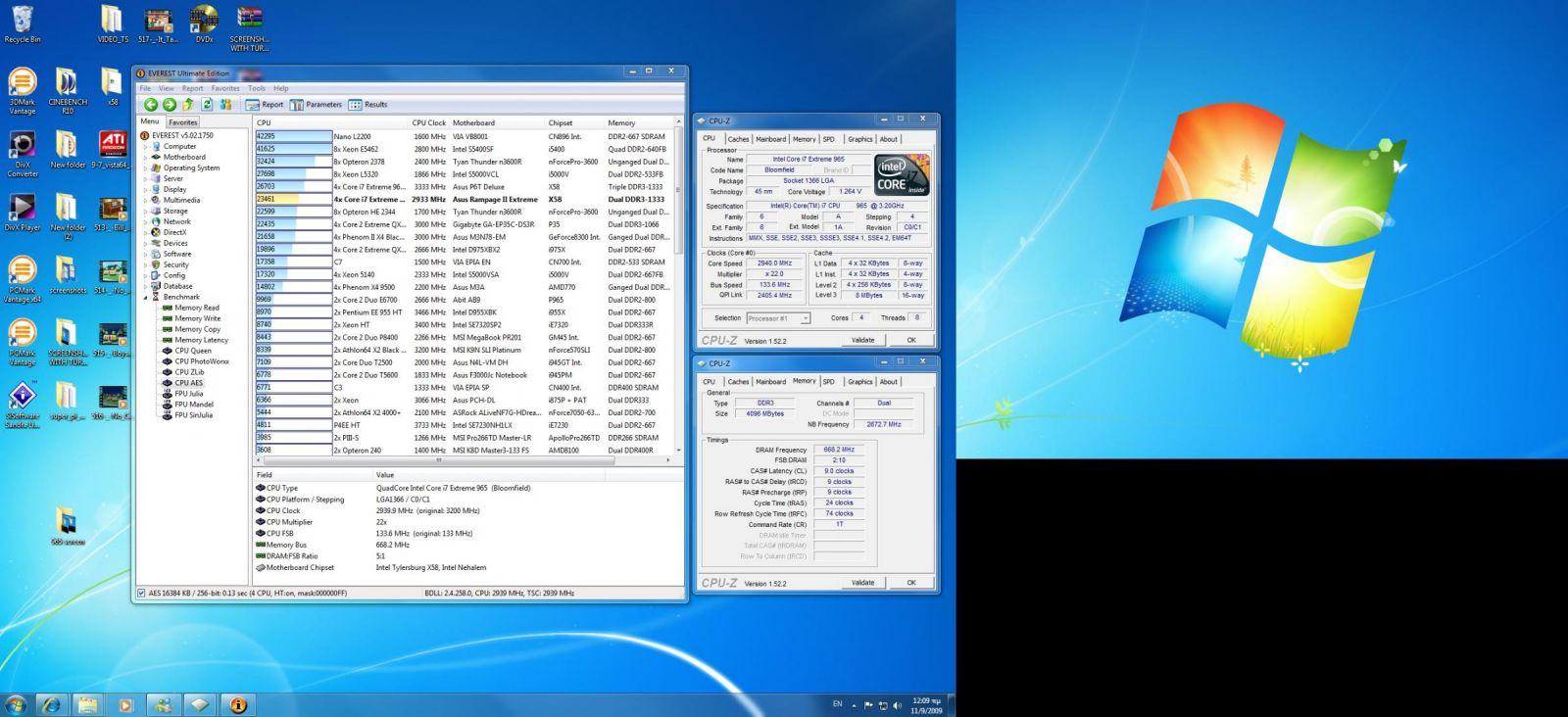The width and height of the screenshot is (1568, 717).
Task: Click OK in the lower CPU-Z window
Action: (911, 583)
